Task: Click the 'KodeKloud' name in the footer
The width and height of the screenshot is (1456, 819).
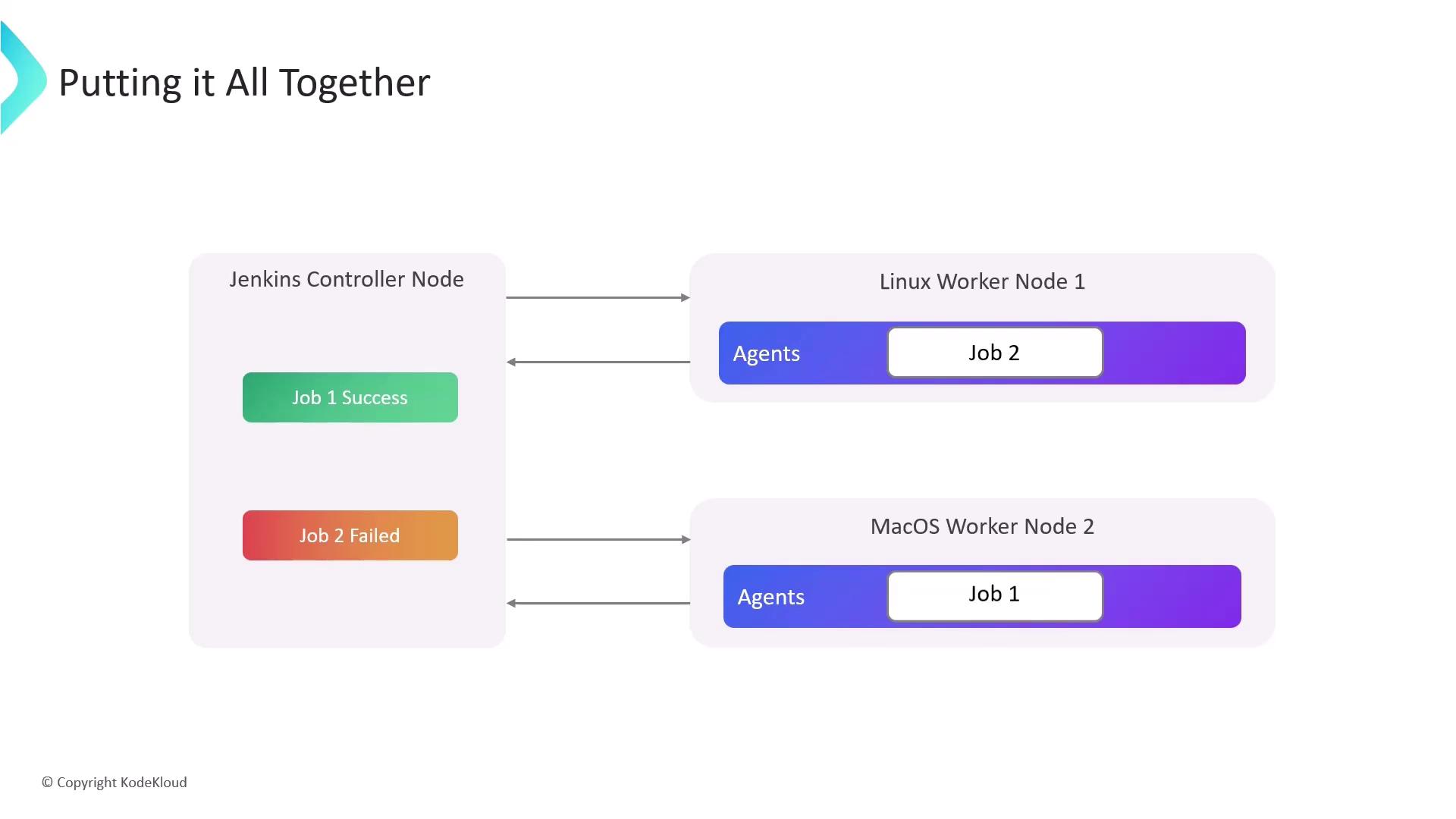Action: point(153,783)
